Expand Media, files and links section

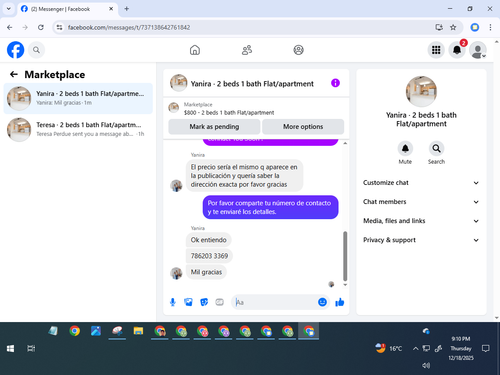pyautogui.click(x=421, y=221)
